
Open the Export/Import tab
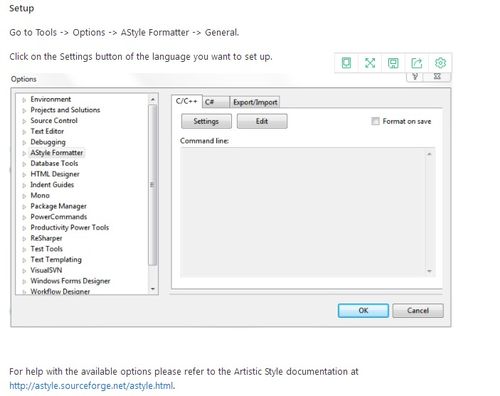coord(255,102)
